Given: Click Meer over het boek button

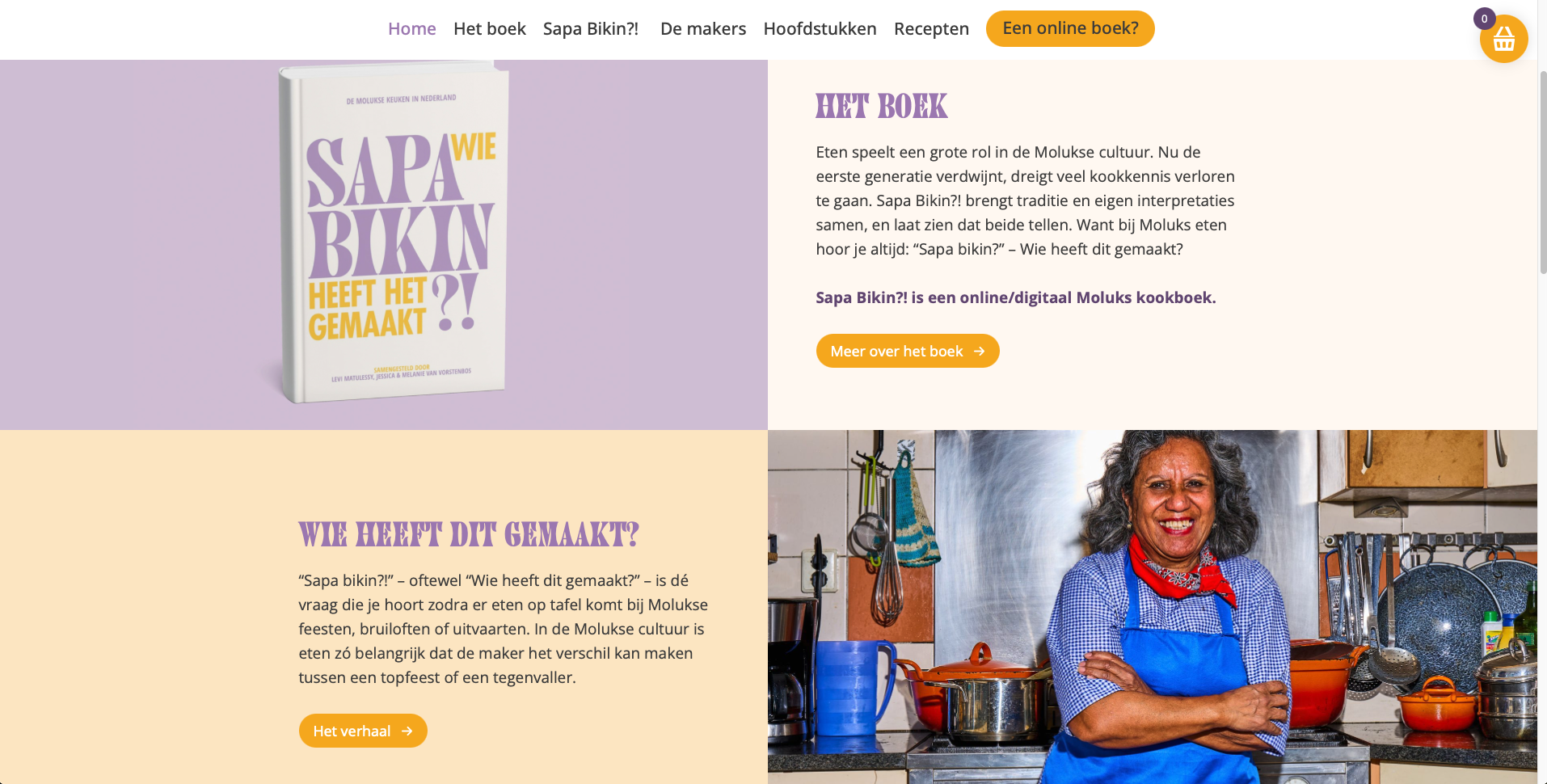Looking at the screenshot, I should point(908,351).
